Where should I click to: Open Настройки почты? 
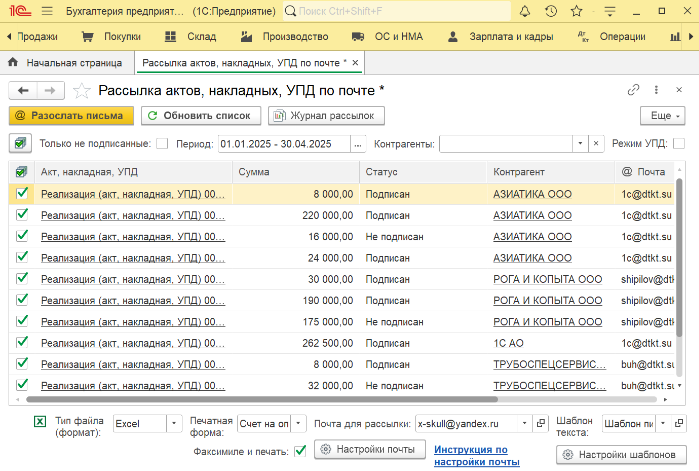(370, 449)
